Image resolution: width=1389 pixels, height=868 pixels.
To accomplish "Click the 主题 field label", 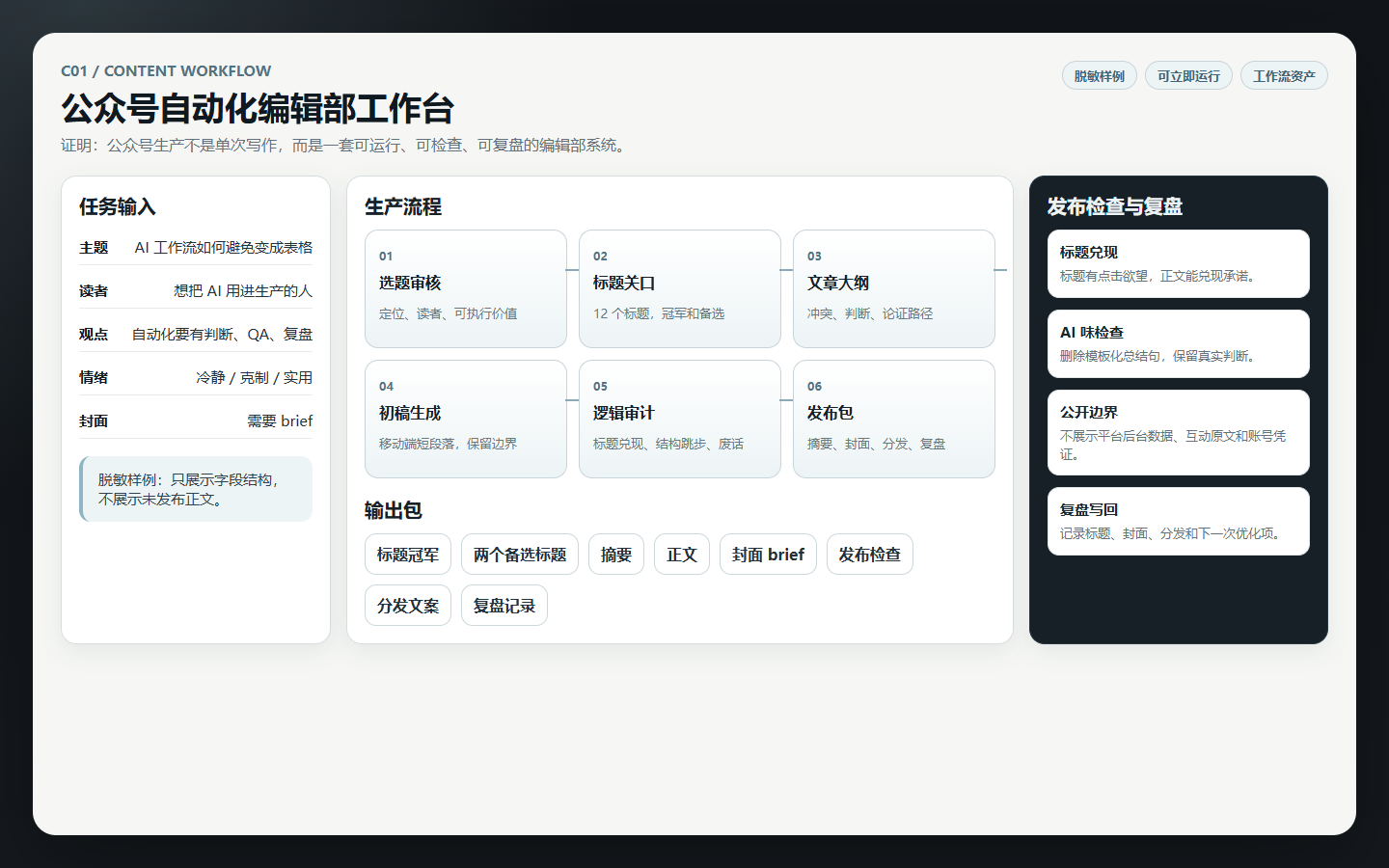I will click(94, 248).
